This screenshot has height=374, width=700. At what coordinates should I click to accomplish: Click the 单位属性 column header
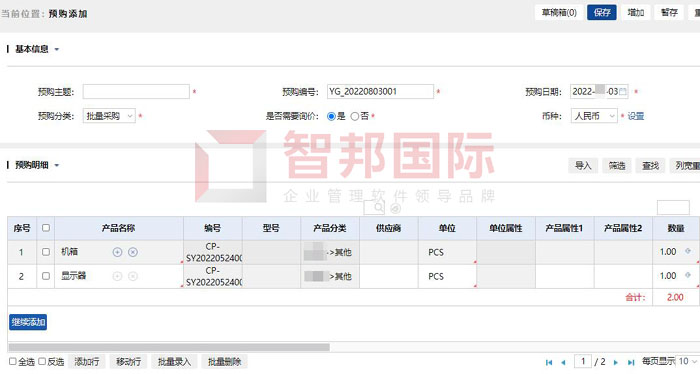click(506, 229)
